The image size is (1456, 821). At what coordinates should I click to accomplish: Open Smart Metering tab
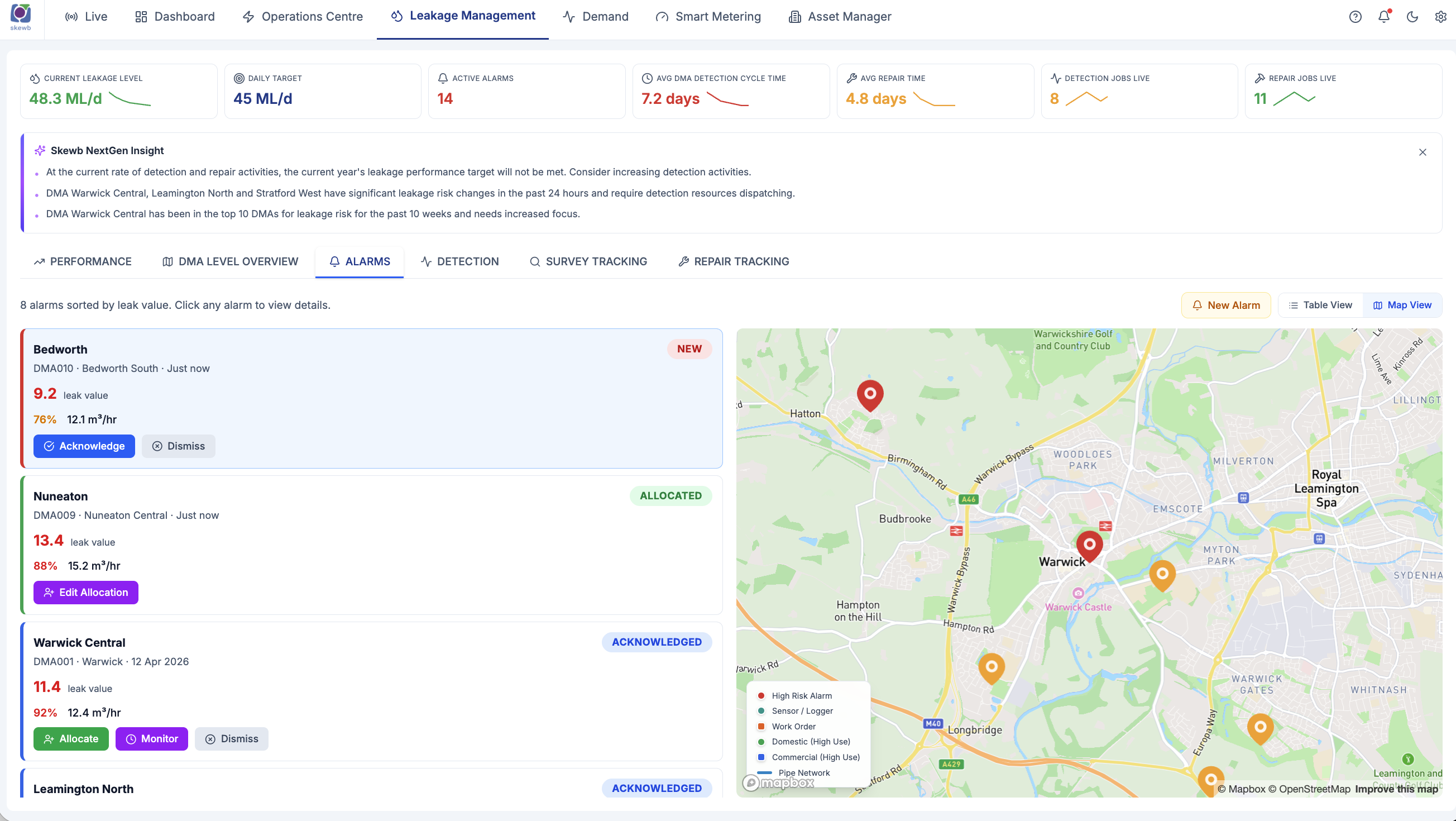click(x=708, y=17)
